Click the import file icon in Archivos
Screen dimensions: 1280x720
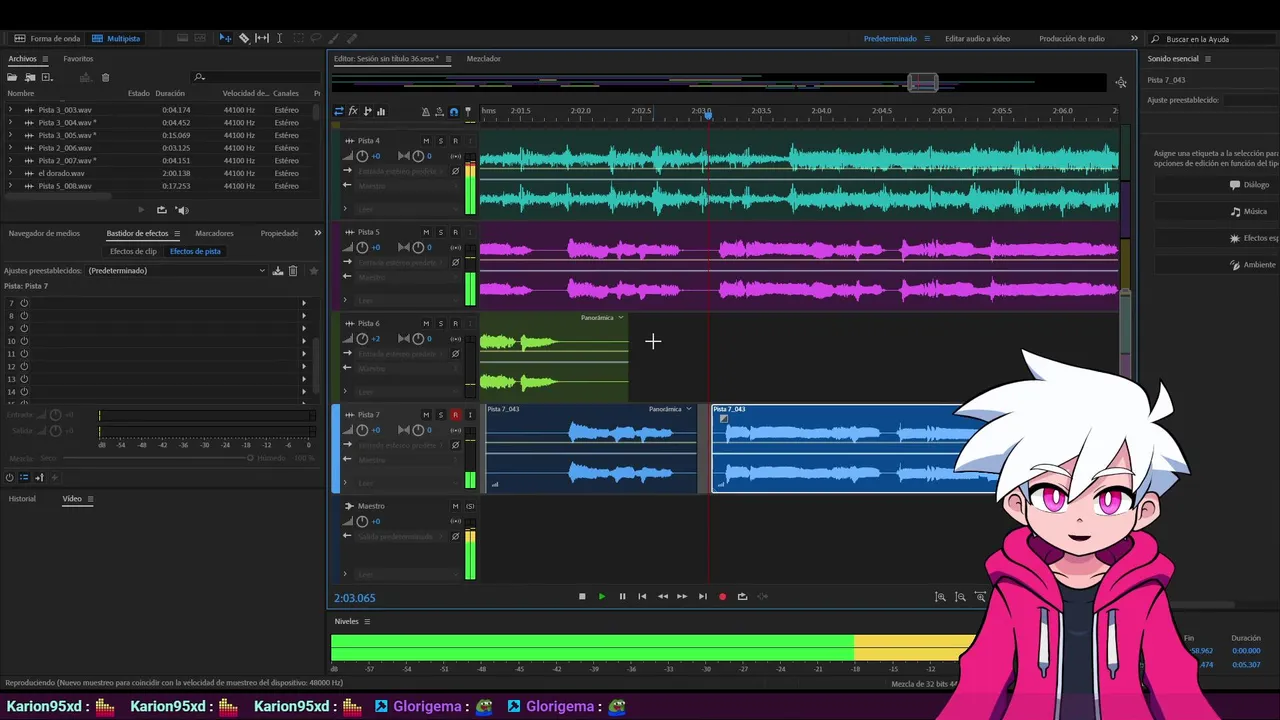pos(30,77)
